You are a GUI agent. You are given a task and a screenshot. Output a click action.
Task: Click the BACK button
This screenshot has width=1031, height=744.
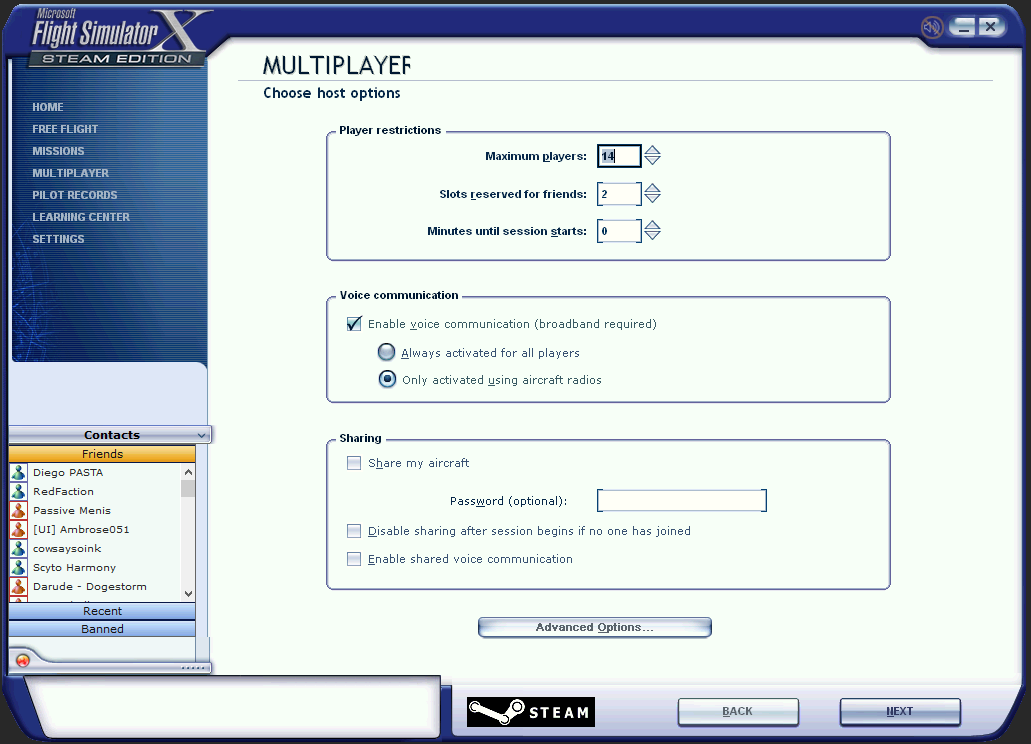coord(738,712)
